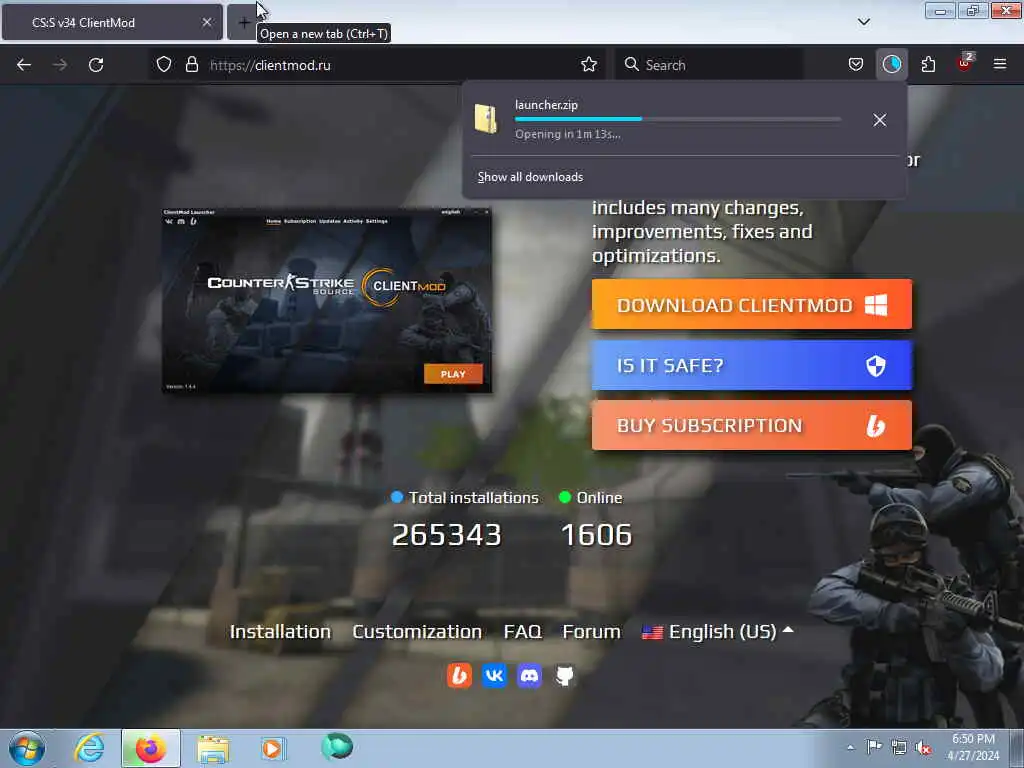Screen dimensions: 1024x768
Task: Open the Windows Start menu
Action: pyautogui.click(x=27, y=748)
